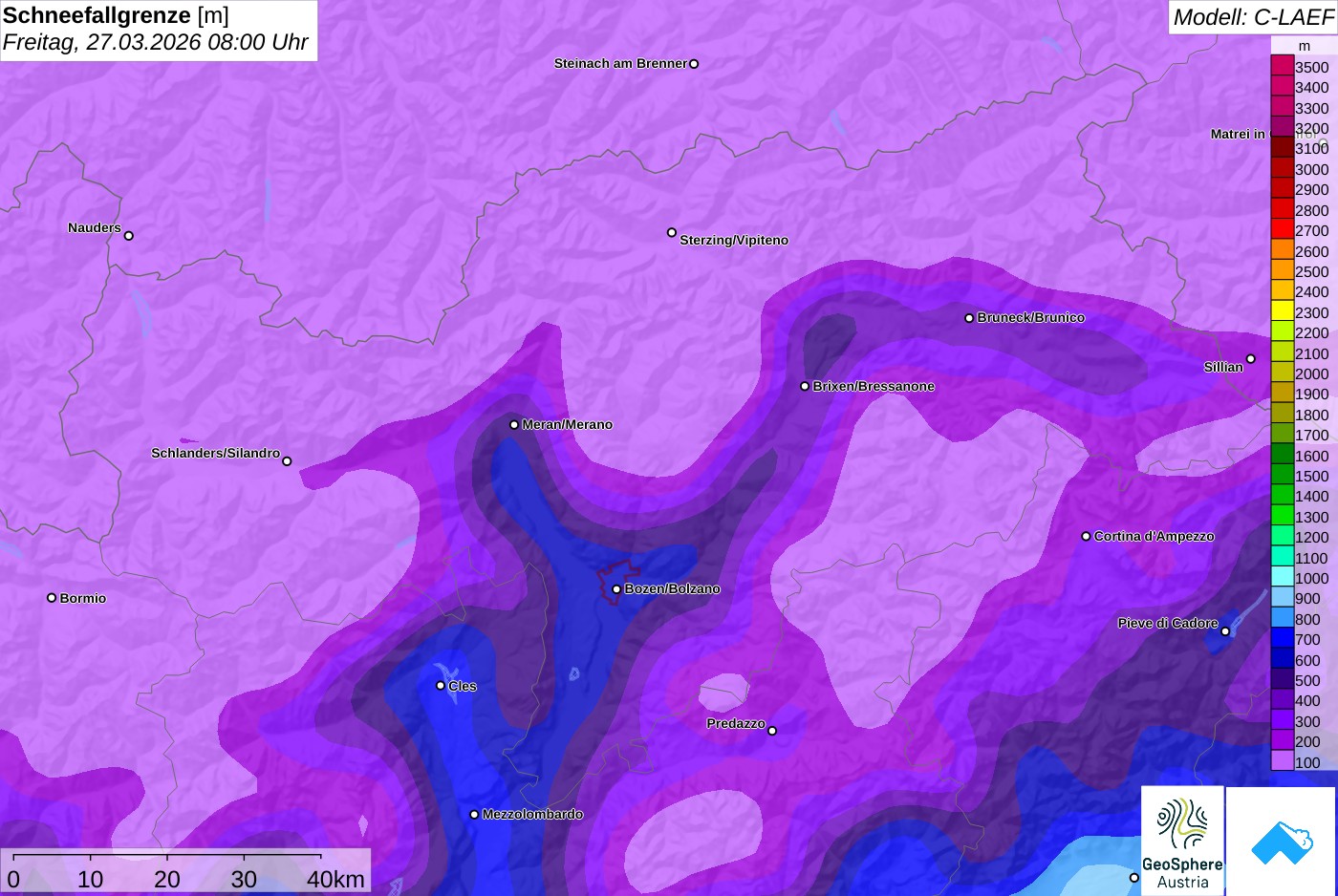Click the Schlanders/Silandro location dot
Viewport: 1338px width, 896px height.
pos(287,461)
